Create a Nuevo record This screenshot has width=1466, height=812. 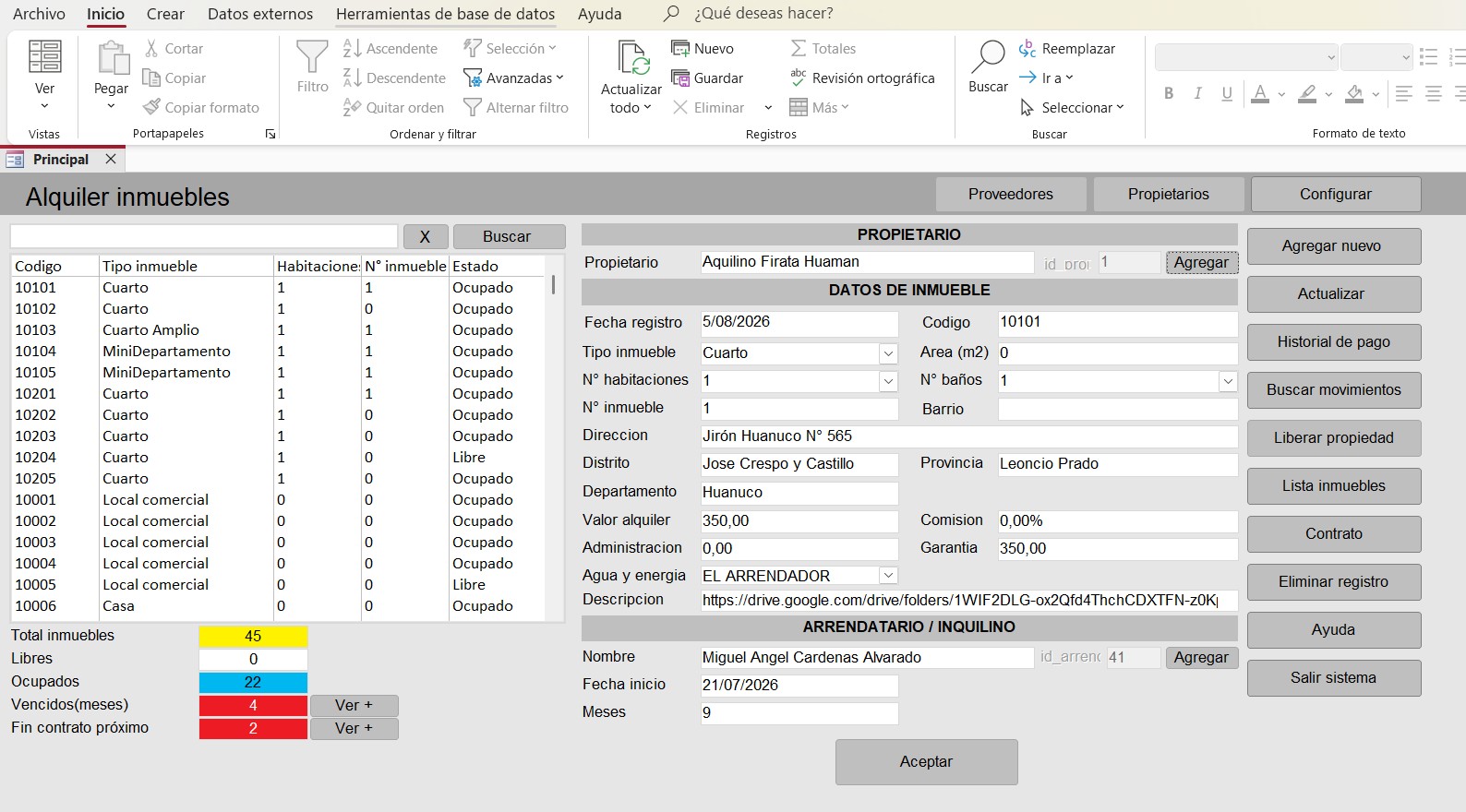[x=703, y=49]
